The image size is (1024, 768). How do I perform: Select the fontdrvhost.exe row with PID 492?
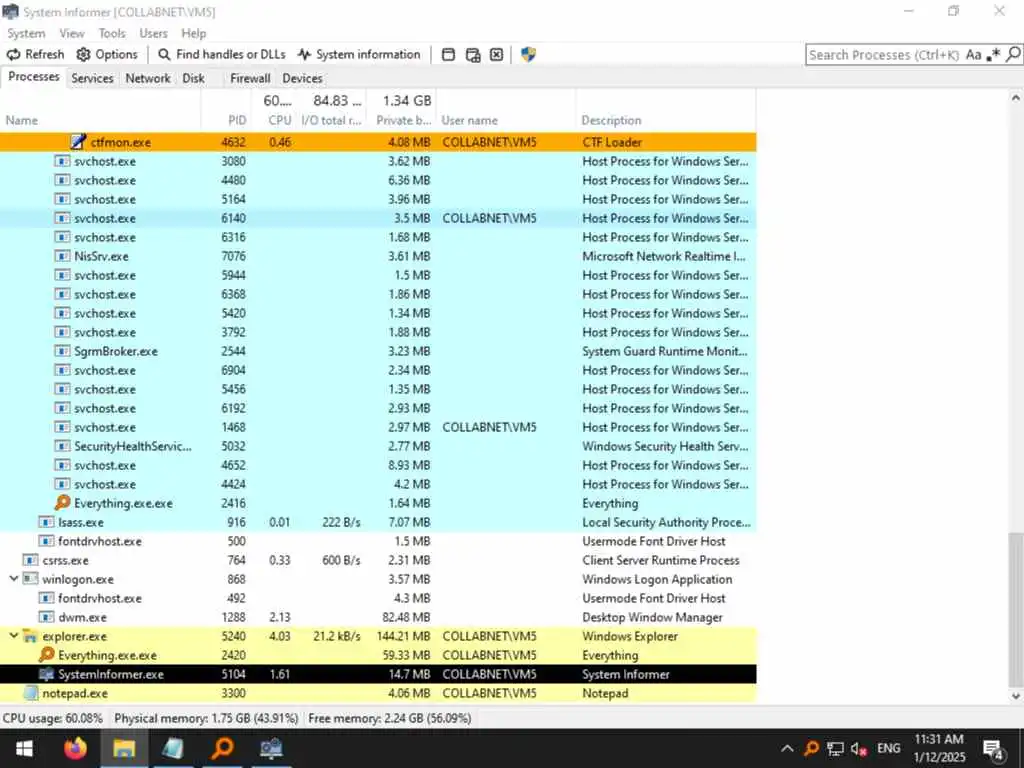click(378, 598)
